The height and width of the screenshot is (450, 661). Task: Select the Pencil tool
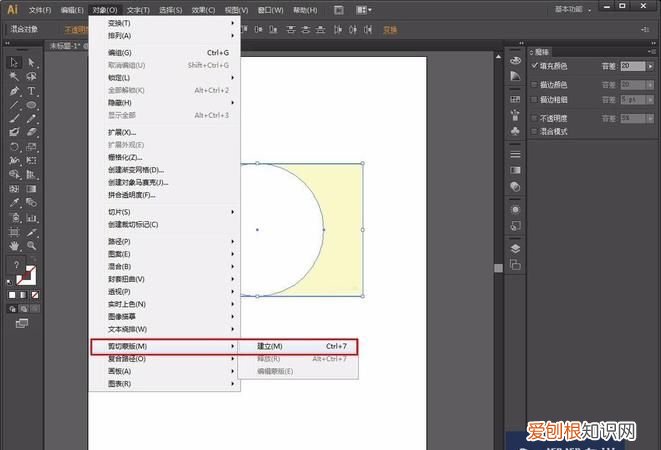(31, 119)
